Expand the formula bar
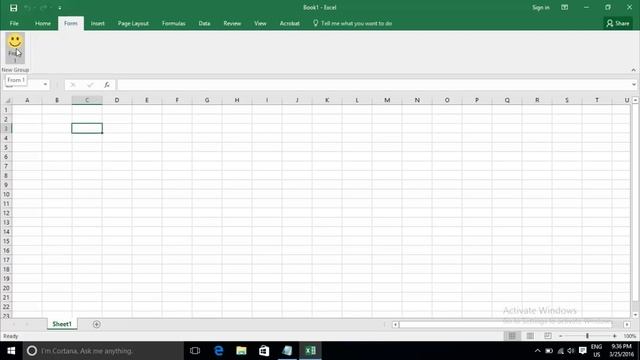Screen dimensions: 640x360 click(634, 85)
